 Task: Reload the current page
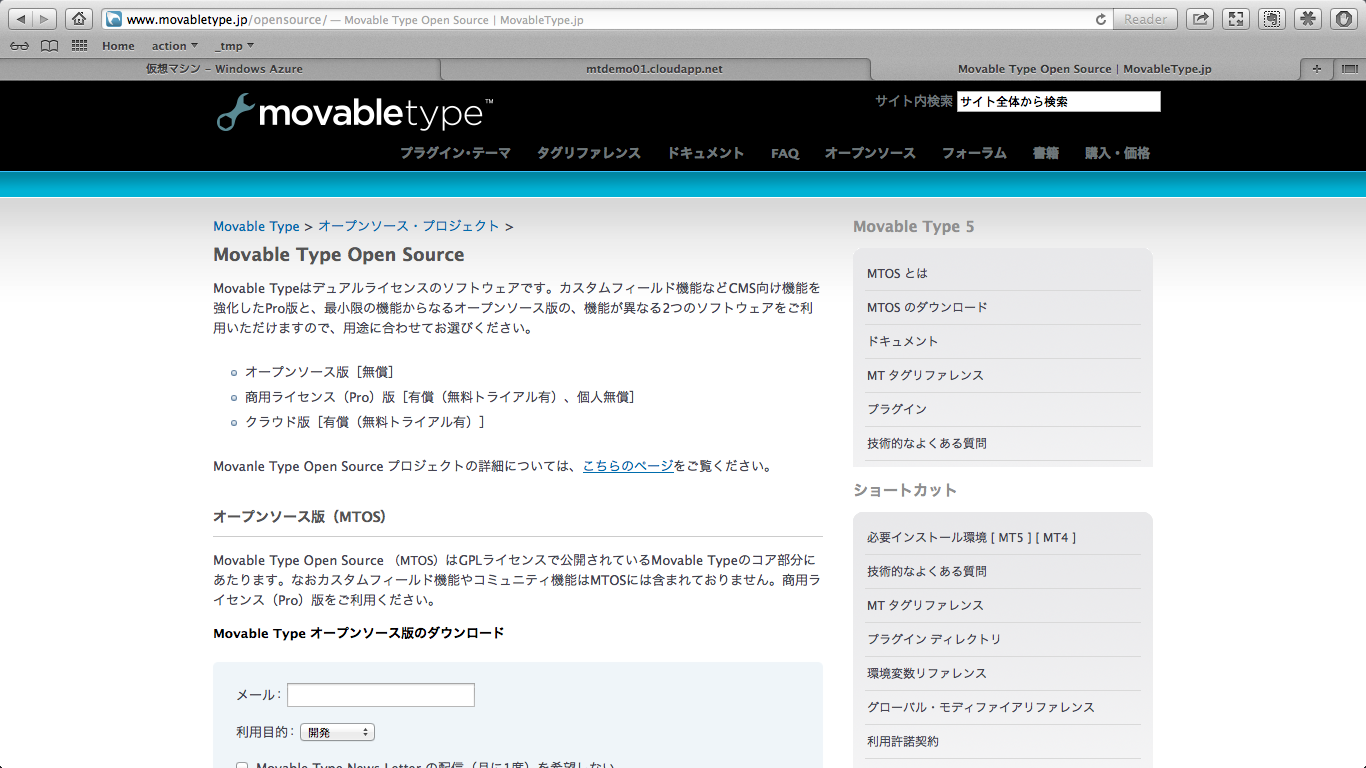pyautogui.click(x=1101, y=19)
